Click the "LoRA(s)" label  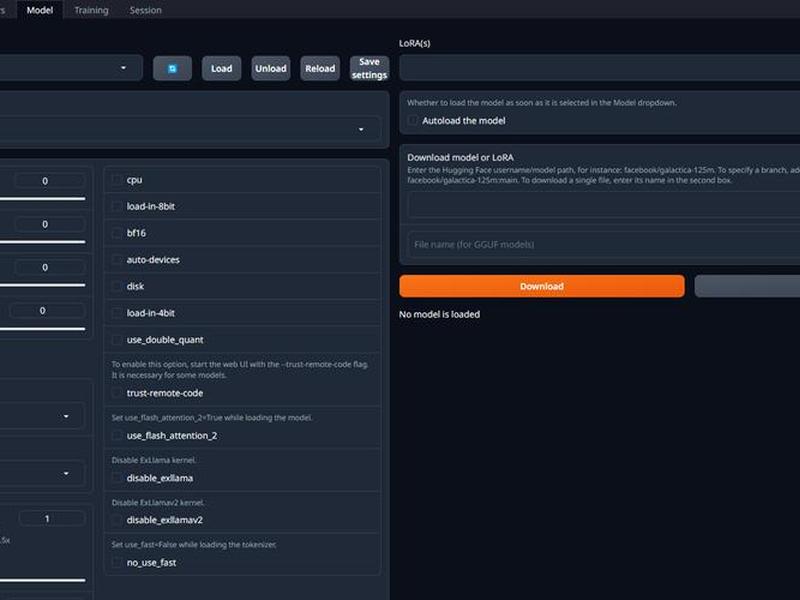point(414,43)
